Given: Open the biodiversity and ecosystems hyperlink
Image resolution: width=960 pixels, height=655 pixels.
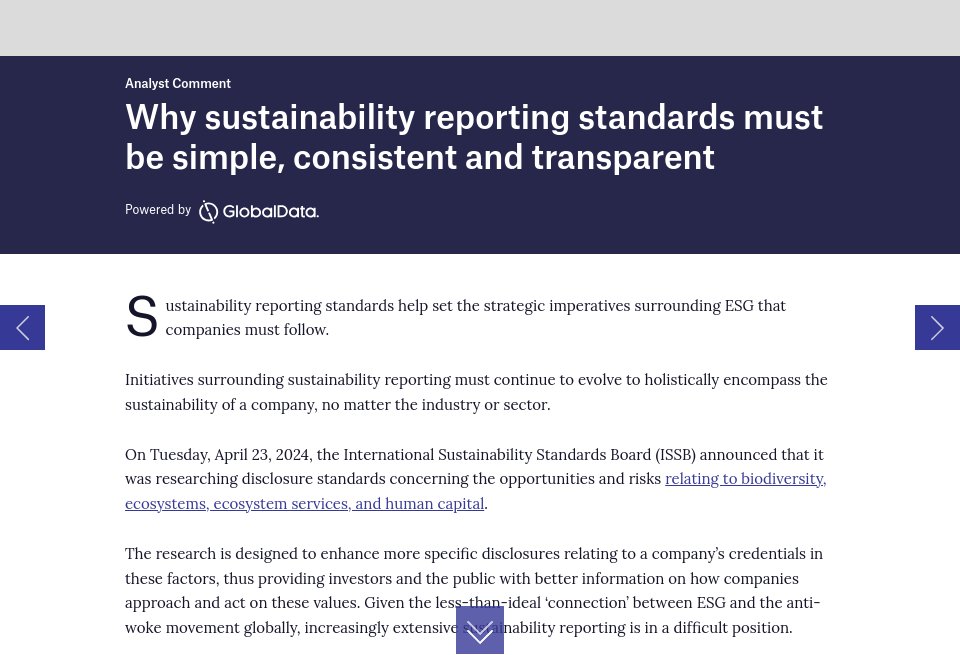Looking at the screenshot, I should point(745,478).
